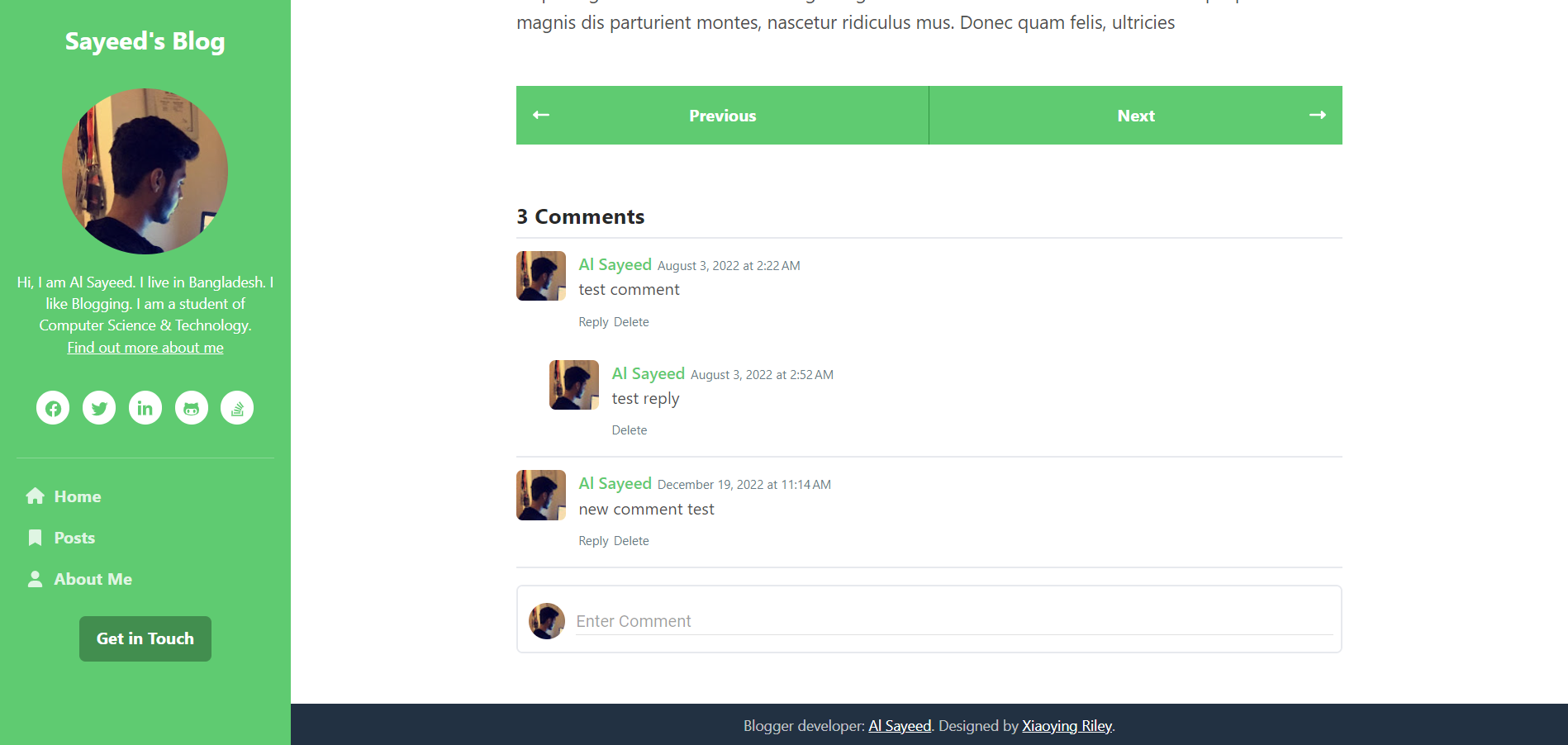Delete the 'new comment test' comment
1568x745 pixels.
pos(631,541)
